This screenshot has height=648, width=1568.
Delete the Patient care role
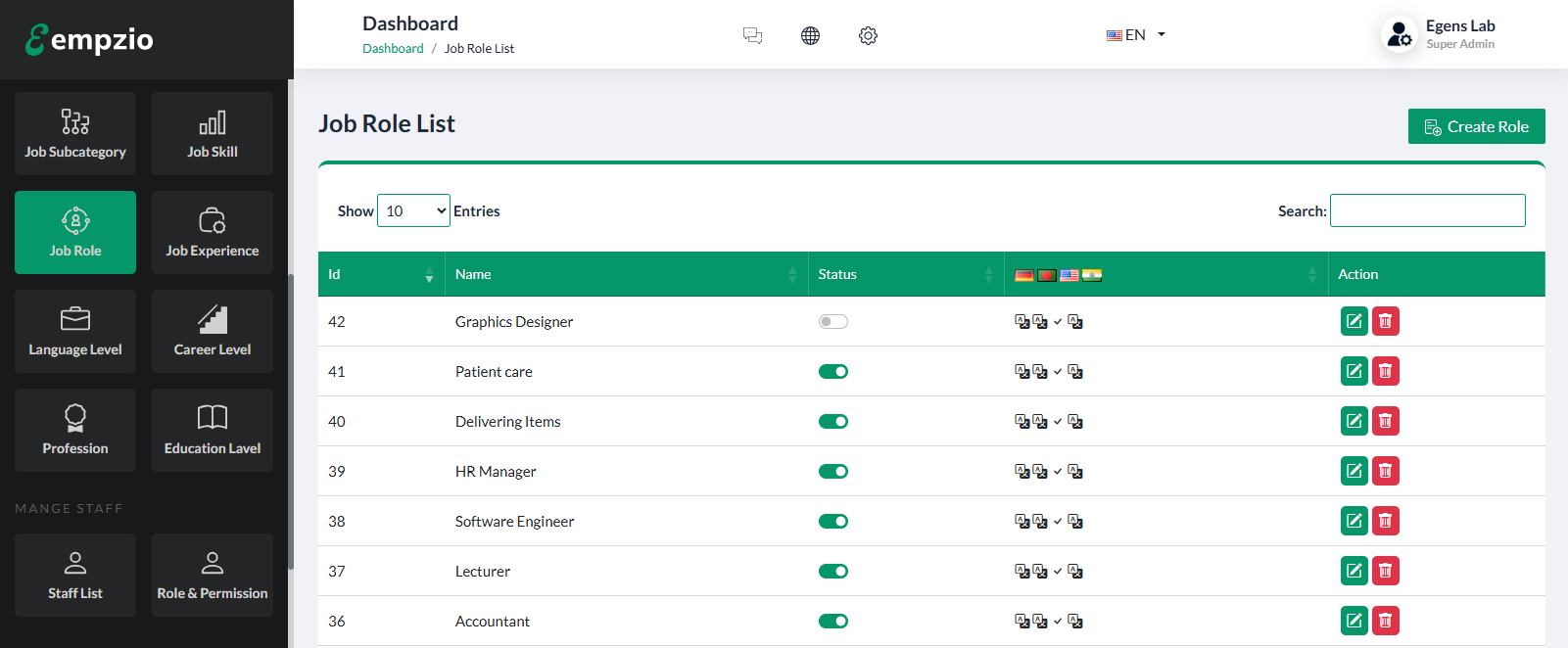1385,371
